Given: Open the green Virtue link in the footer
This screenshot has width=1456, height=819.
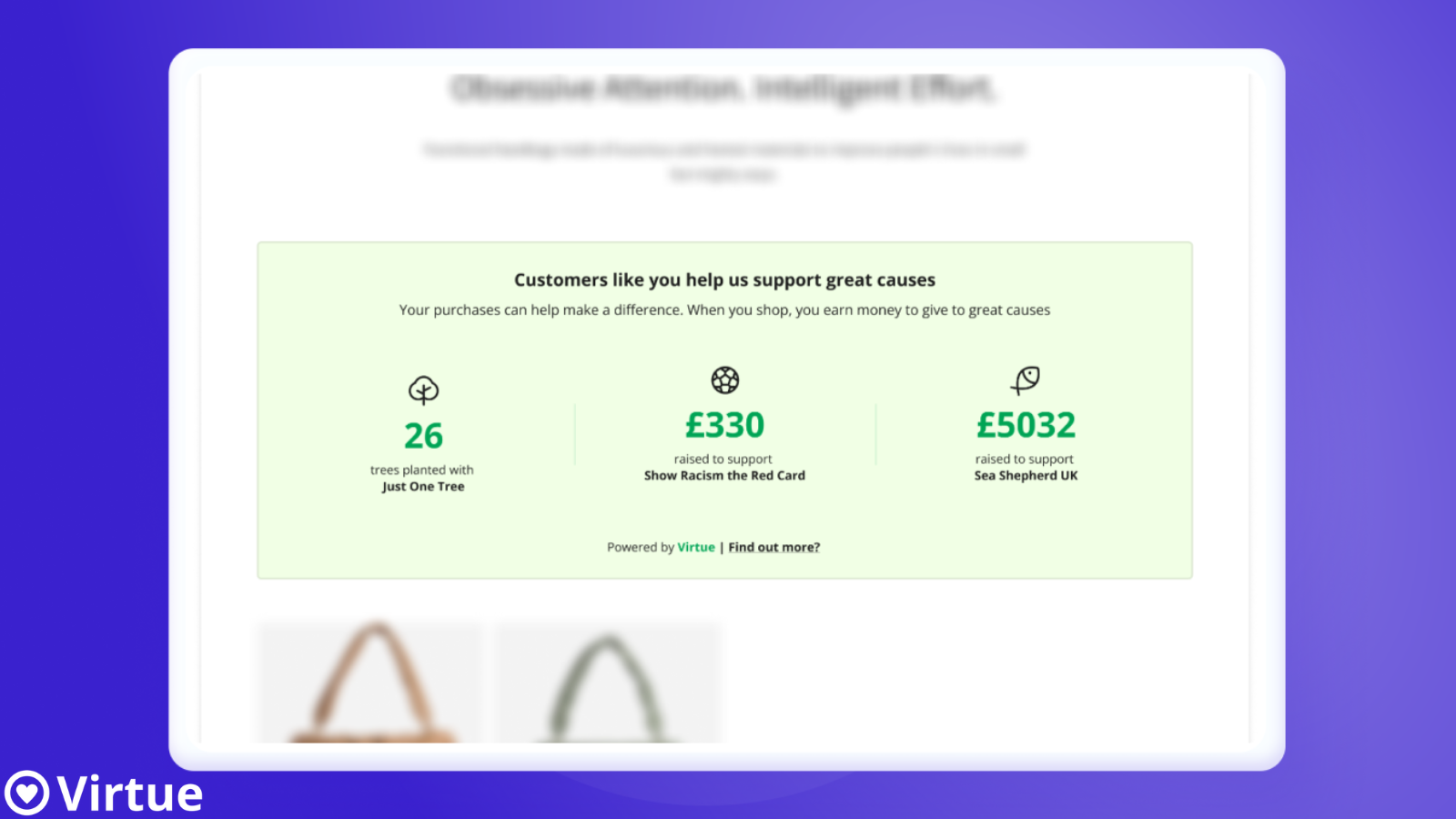Looking at the screenshot, I should 696,547.
